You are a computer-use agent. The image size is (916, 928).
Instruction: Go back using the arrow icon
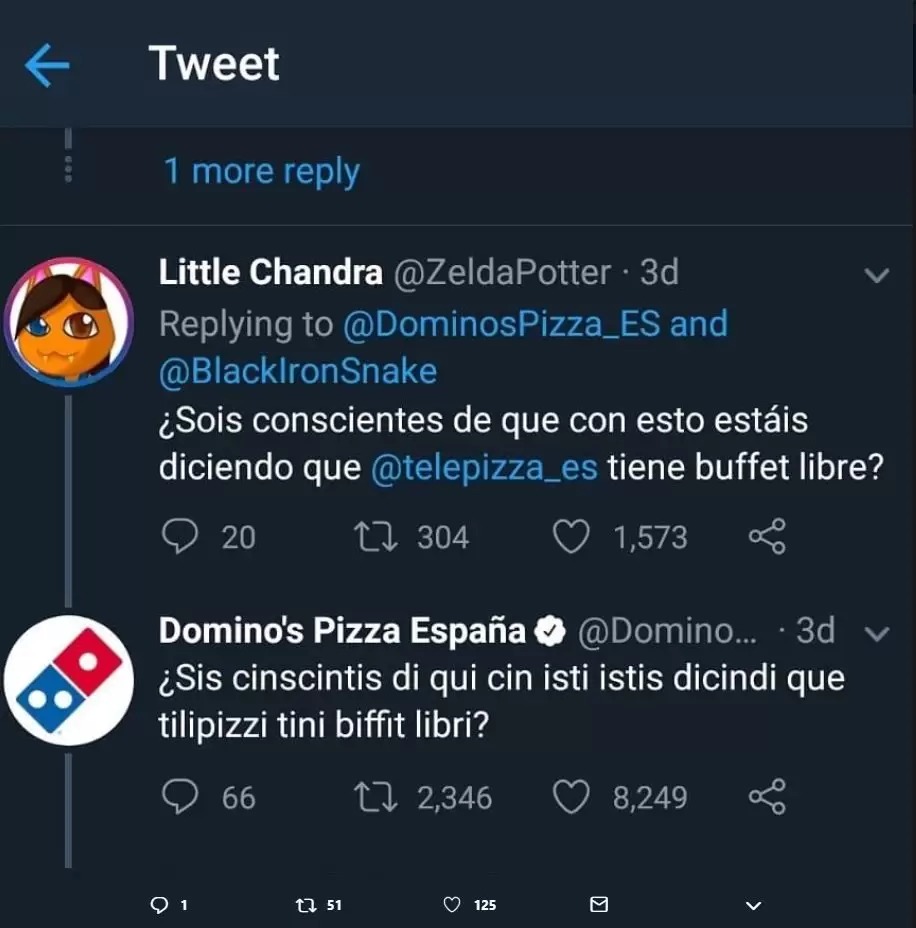[x=47, y=66]
